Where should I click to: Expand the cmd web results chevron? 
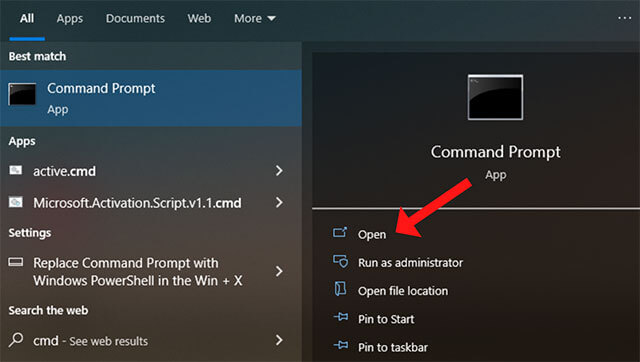[279, 340]
